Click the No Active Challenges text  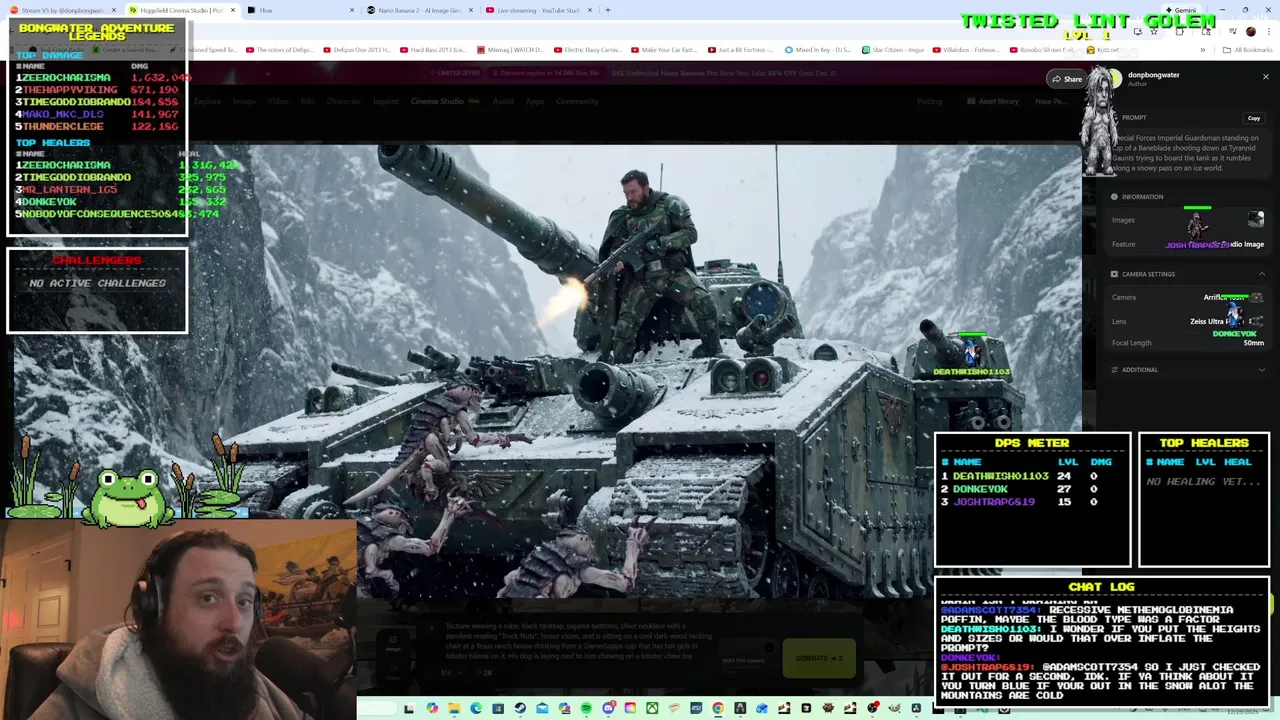pyautogui.click(x=97, y=283)
